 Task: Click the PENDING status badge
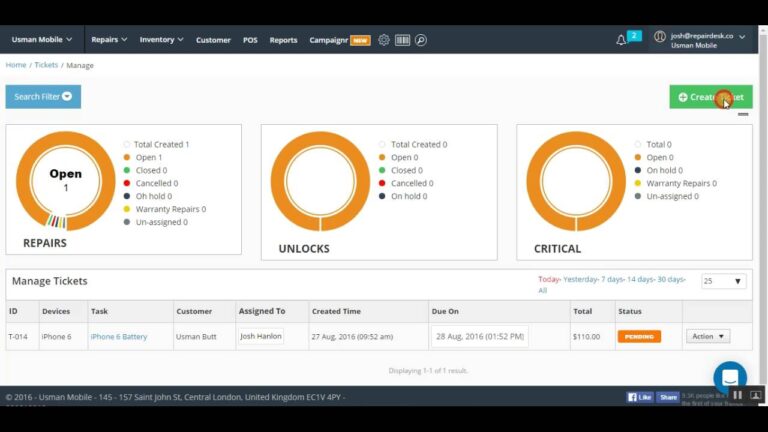click(639, 336)
